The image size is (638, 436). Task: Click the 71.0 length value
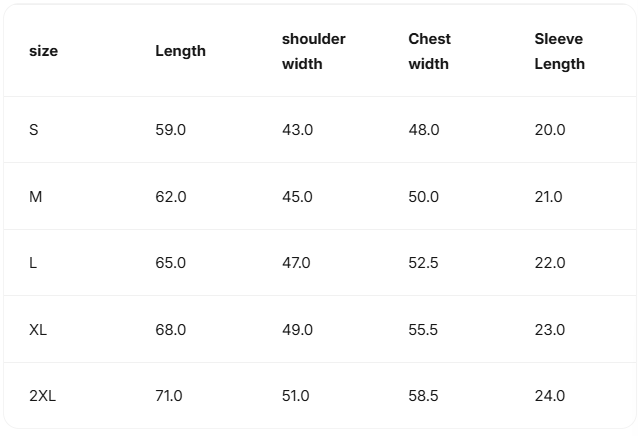coord(169,396)
